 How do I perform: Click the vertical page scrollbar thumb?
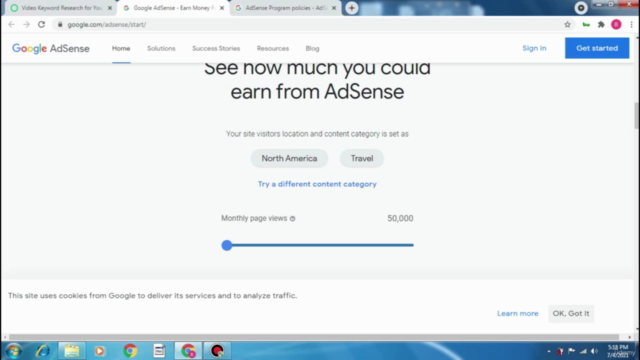637,116
